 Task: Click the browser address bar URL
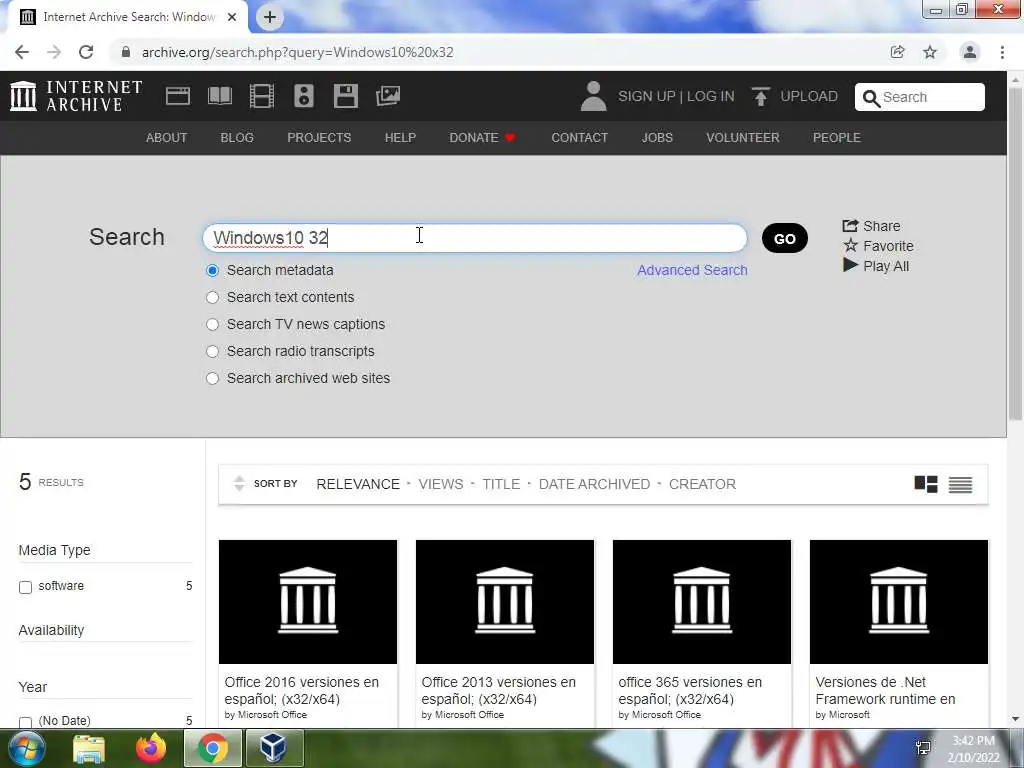297,52
